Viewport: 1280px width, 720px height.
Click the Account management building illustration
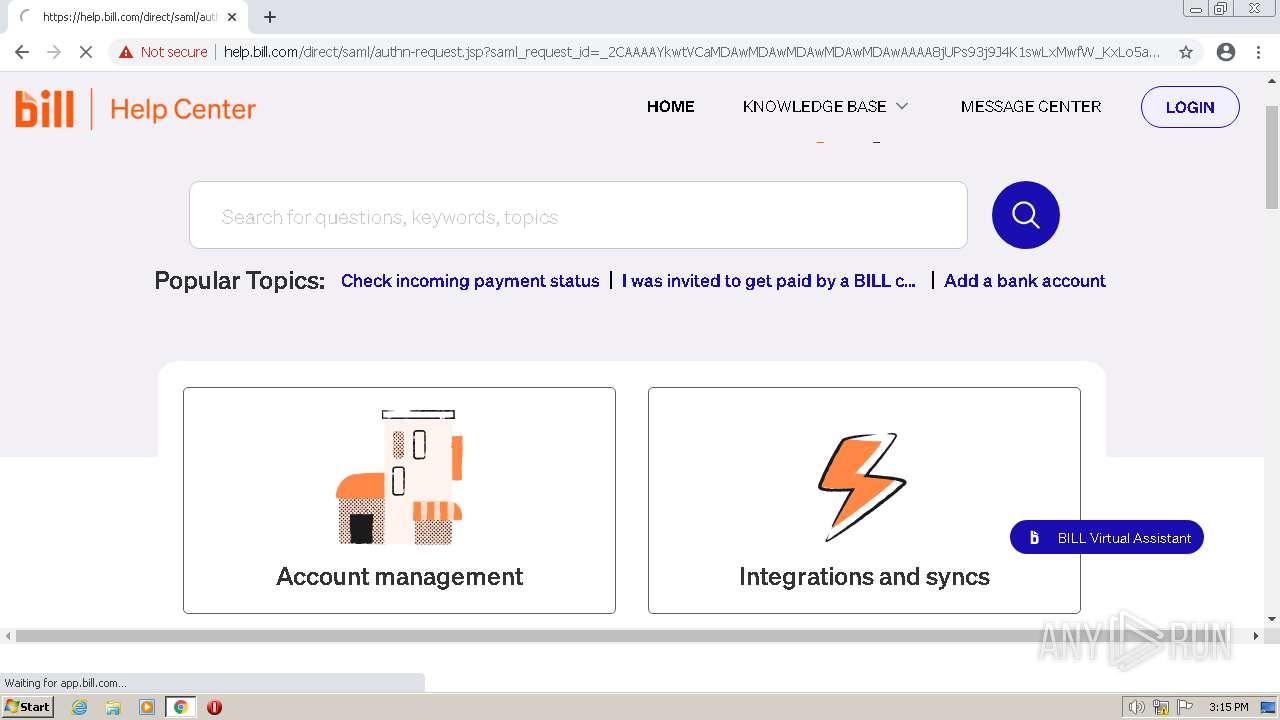399,477
